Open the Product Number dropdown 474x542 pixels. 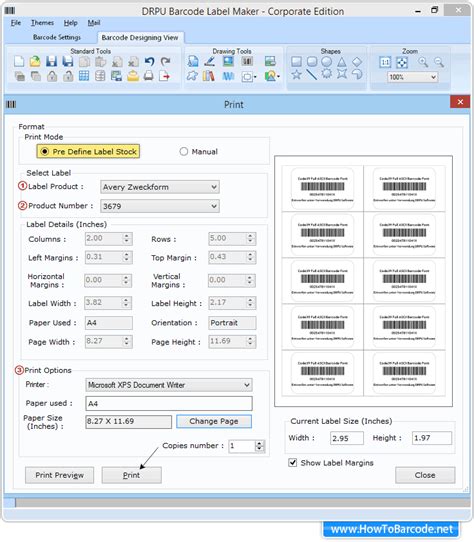coord(160,206)
